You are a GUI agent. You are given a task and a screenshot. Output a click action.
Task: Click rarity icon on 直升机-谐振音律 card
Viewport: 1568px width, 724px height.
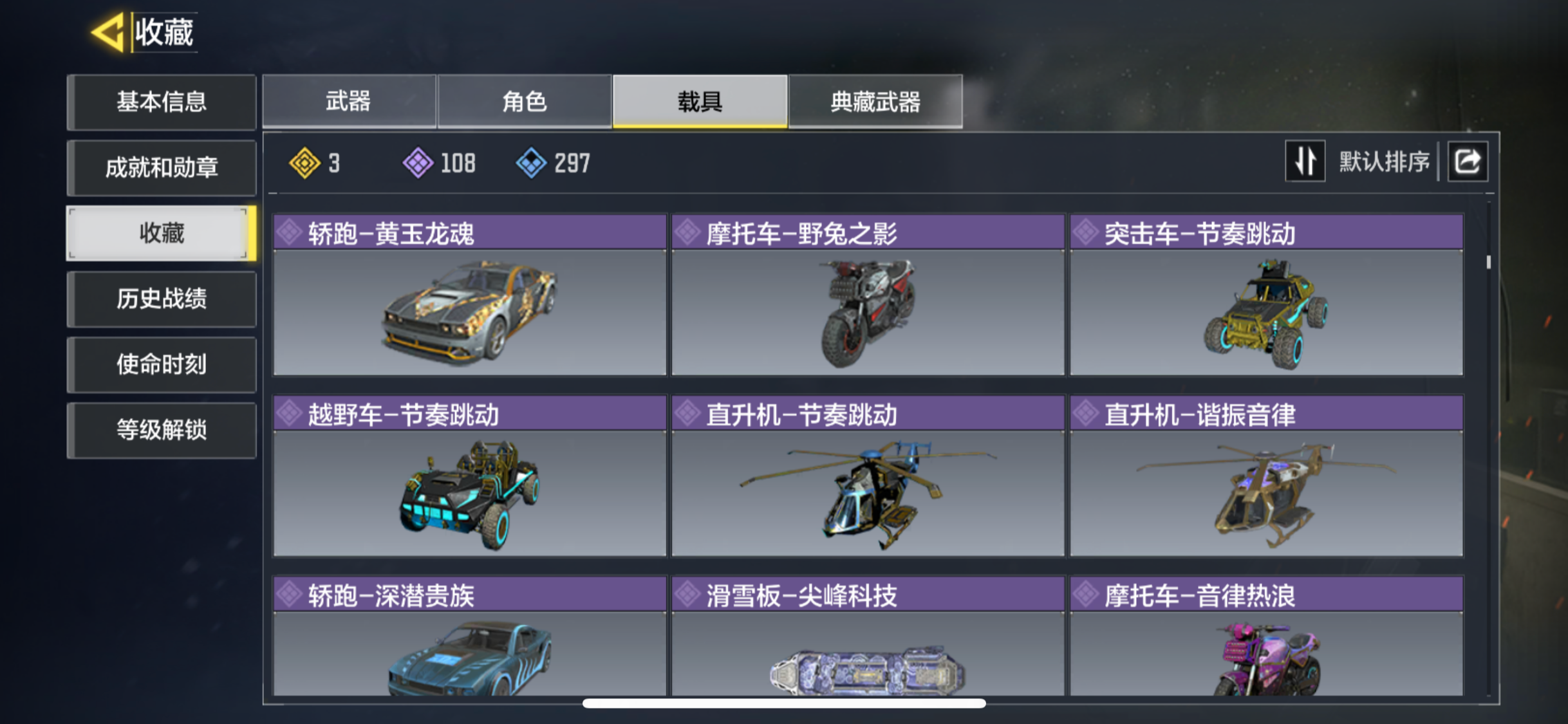1086,414
